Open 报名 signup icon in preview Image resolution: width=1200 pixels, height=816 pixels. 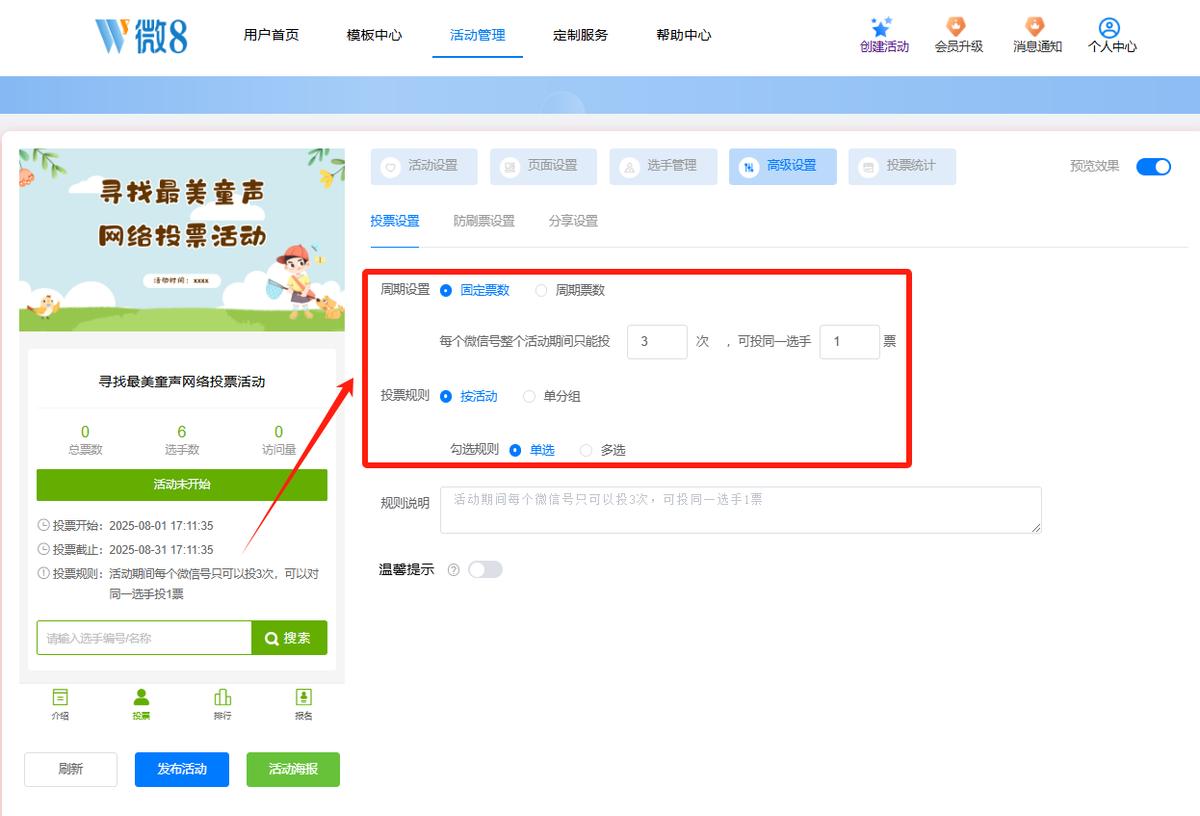coord(304,697)
